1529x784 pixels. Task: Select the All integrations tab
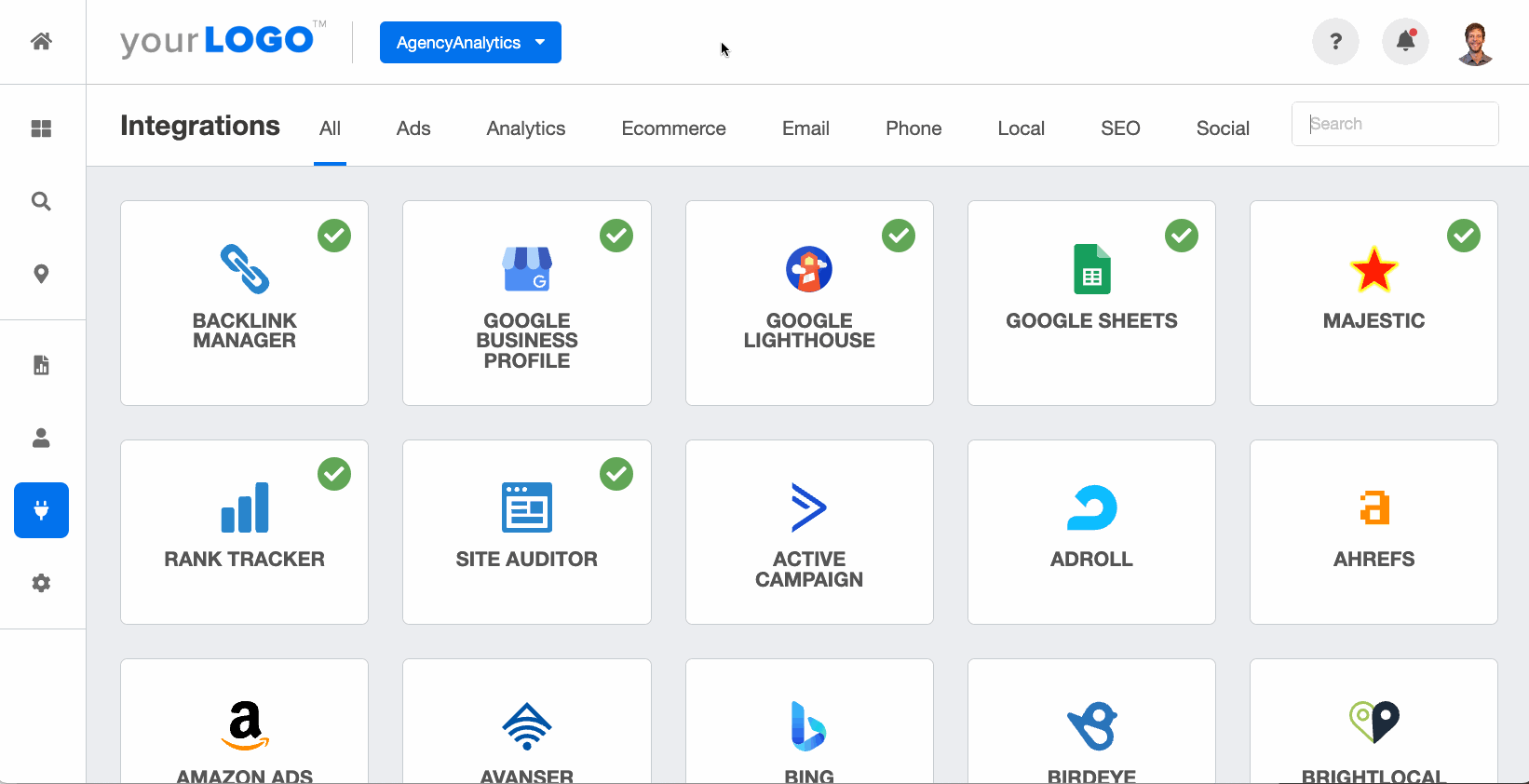point(330,128)
